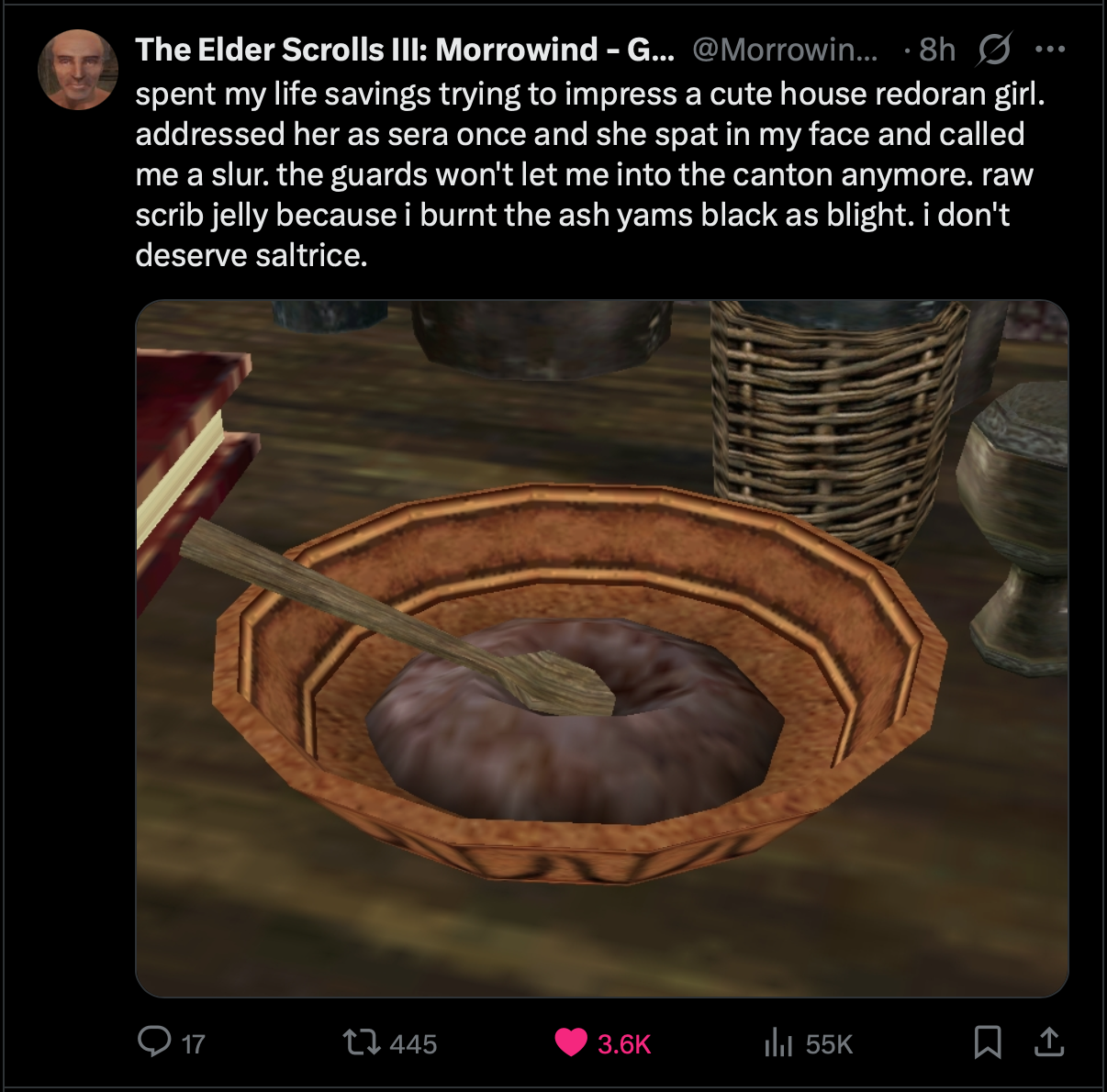Open the display name The Elder Scrolls III: Morrowind
The height and width of the screenshot is (1092, 1107).
405,50
